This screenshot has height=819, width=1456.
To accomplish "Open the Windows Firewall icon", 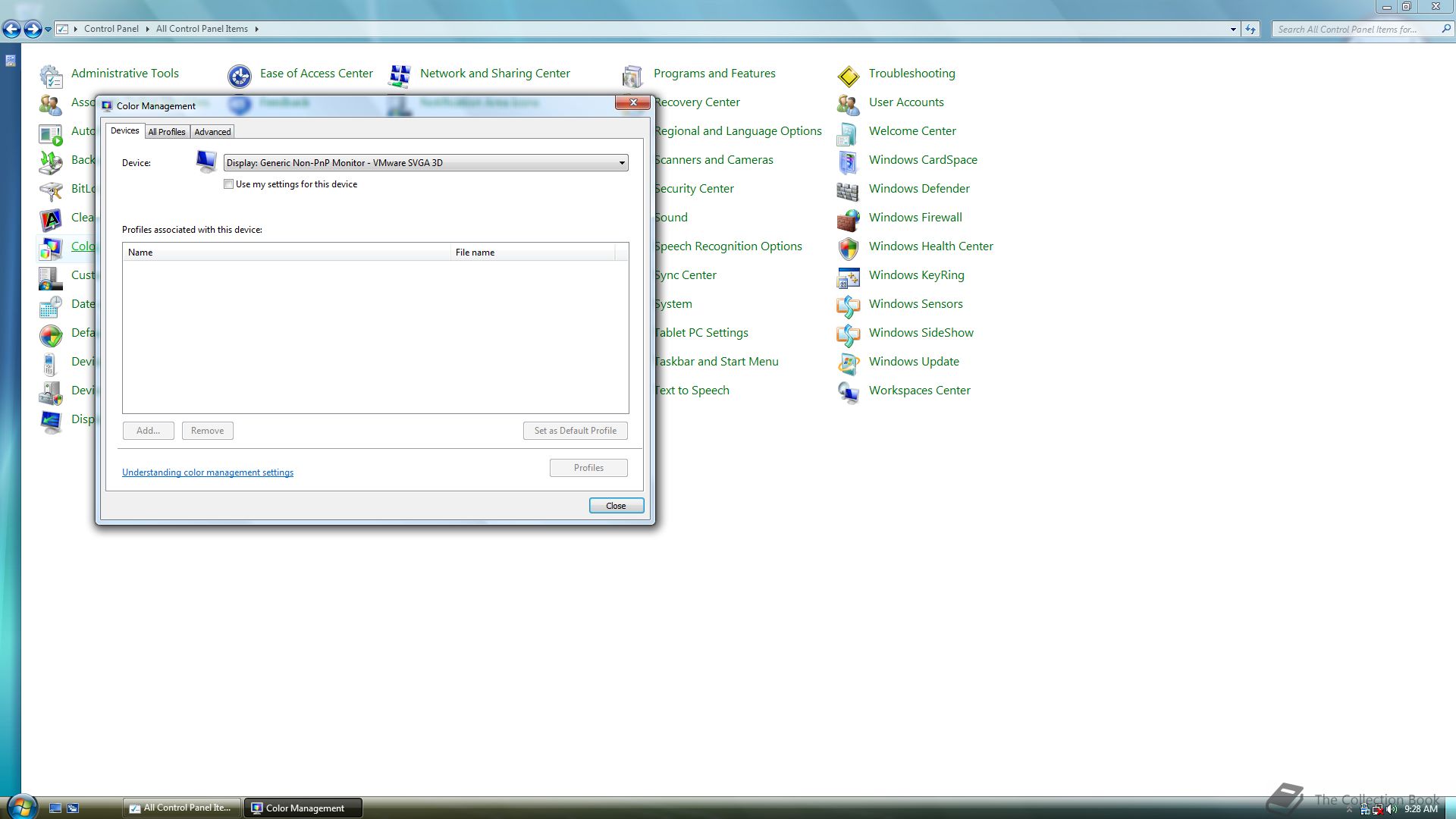I will pos(848,219).
